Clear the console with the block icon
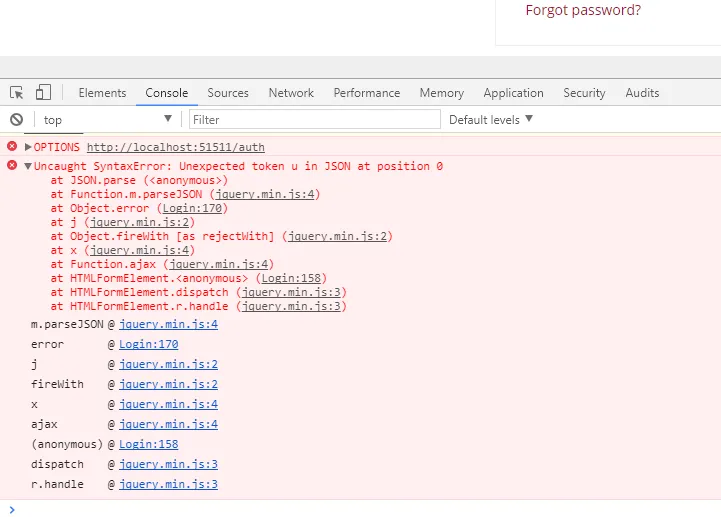Viewport: 721px width, 517px height. click(x=16, y=120)
